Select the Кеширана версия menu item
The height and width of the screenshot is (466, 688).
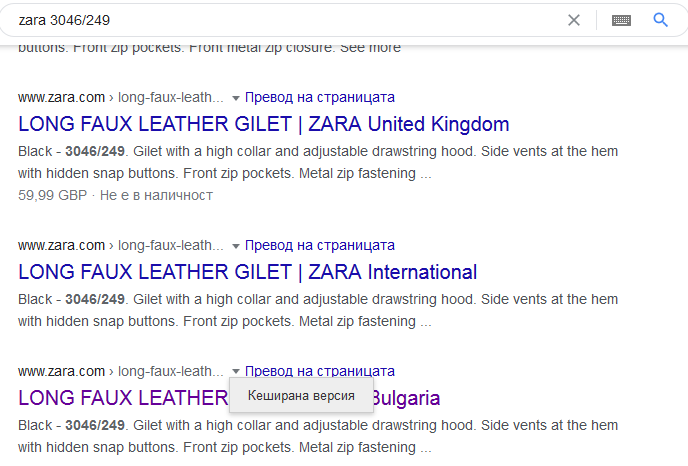(x=301, y=396)
